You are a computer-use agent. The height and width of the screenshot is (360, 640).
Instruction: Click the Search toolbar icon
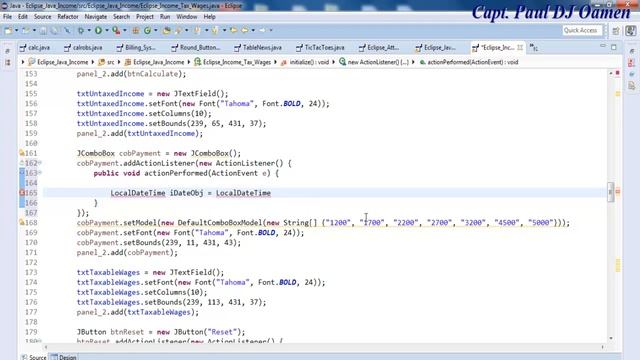178,31
